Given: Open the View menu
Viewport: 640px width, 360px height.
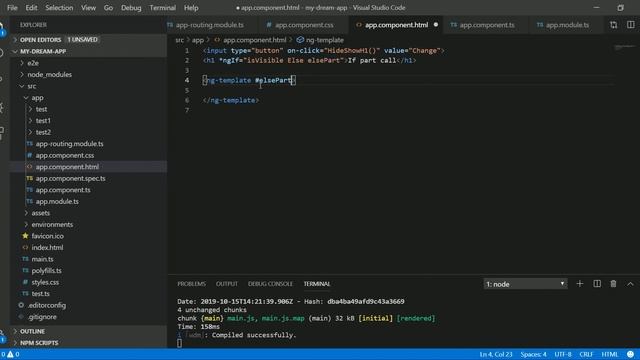Looking at the screenshot, I should tap(88, 8).
